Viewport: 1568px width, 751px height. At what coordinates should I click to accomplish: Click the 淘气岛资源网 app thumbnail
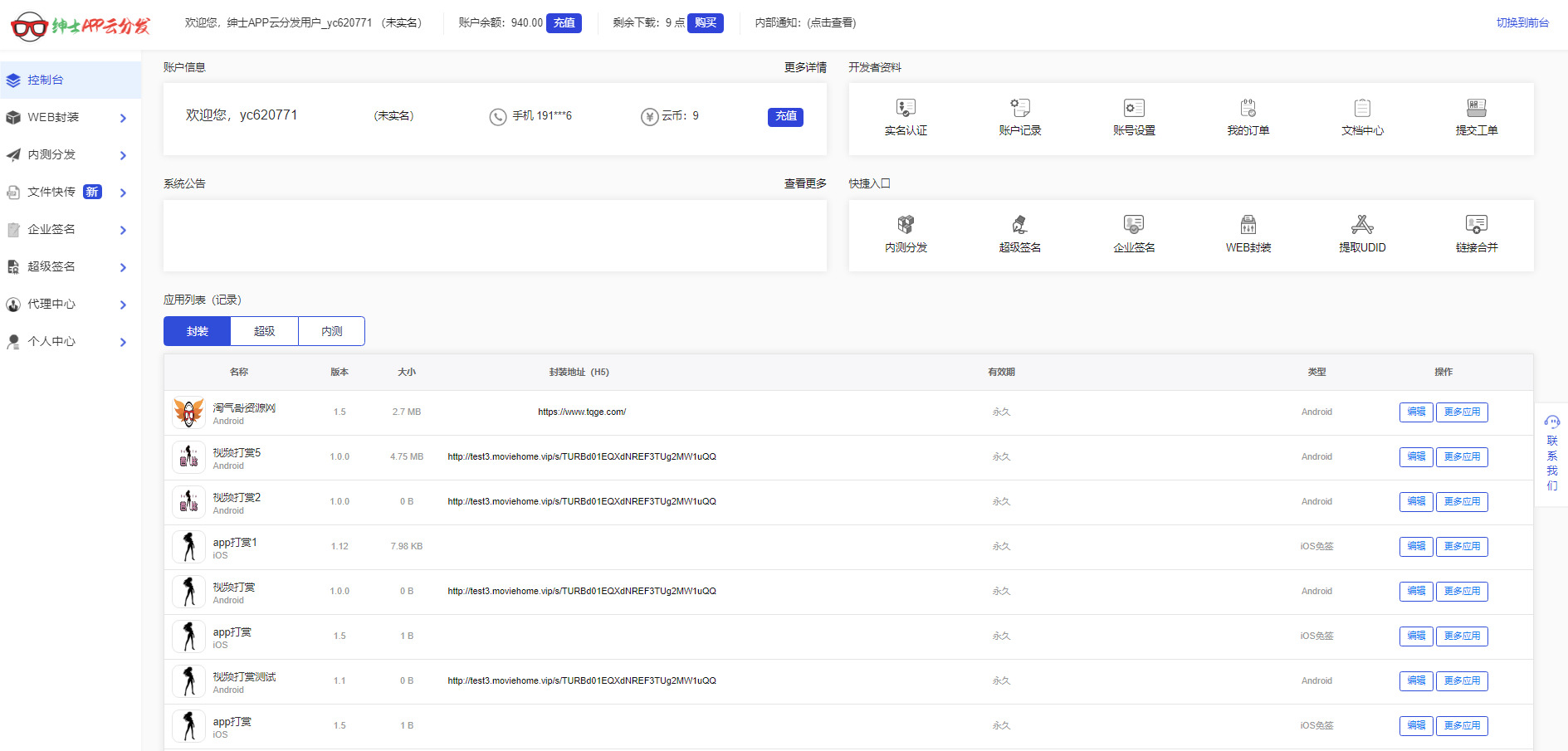(x=188, y=412)
